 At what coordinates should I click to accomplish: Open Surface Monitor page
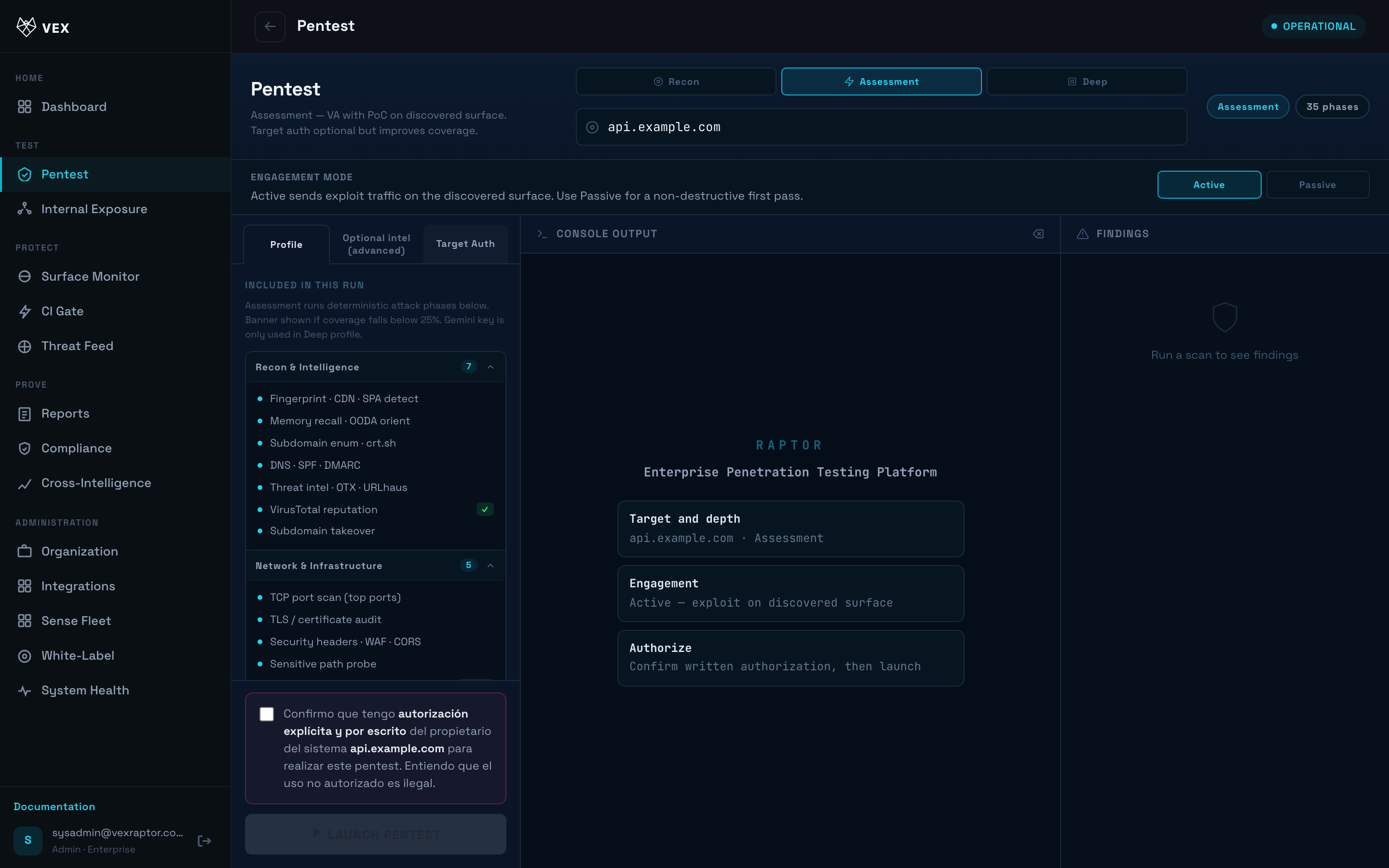pyautogui.click(x=115, y=277)
